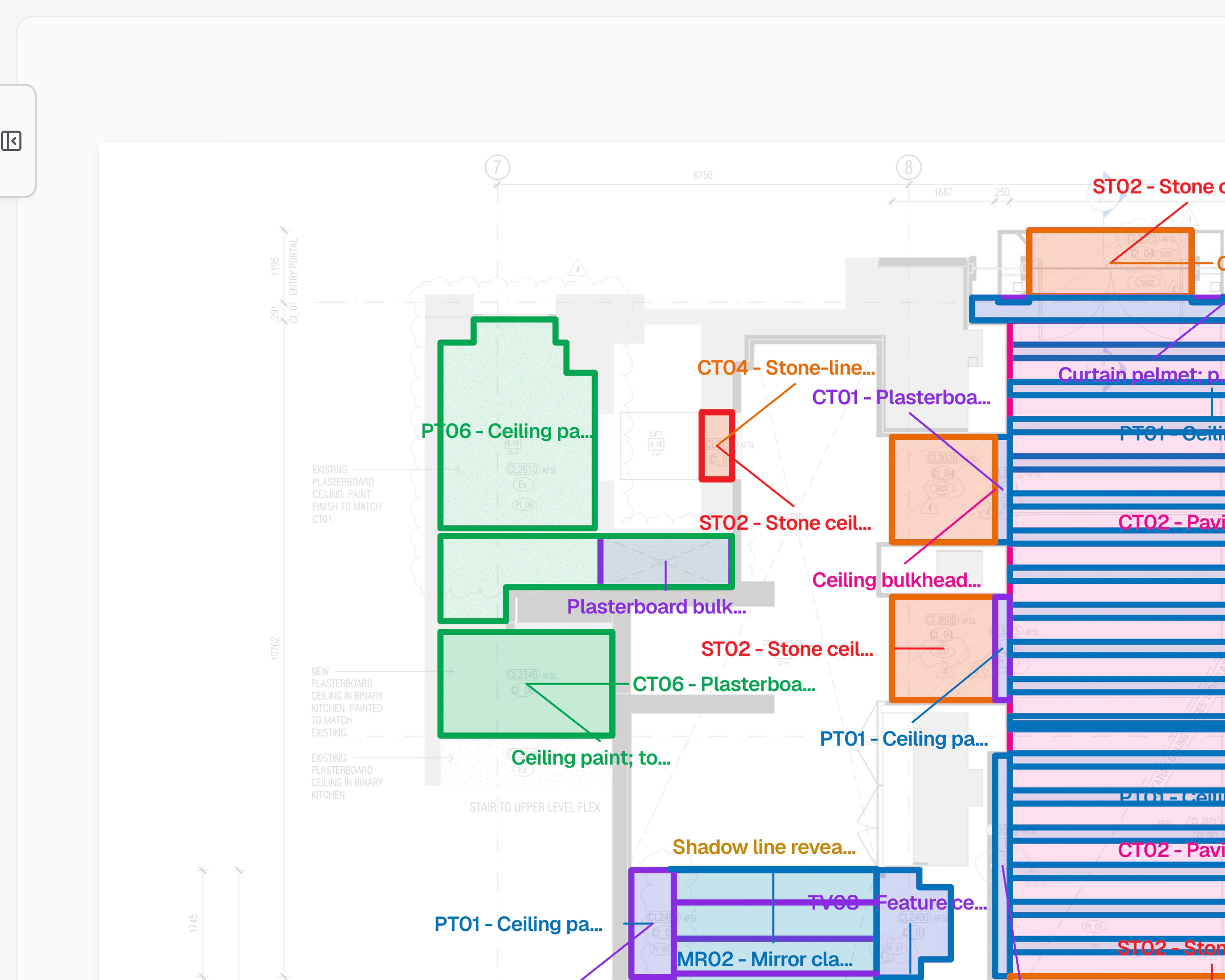Select the 'Curtain pelmet; p...' label
The image size is (1225, 980).
[1141, 374]
